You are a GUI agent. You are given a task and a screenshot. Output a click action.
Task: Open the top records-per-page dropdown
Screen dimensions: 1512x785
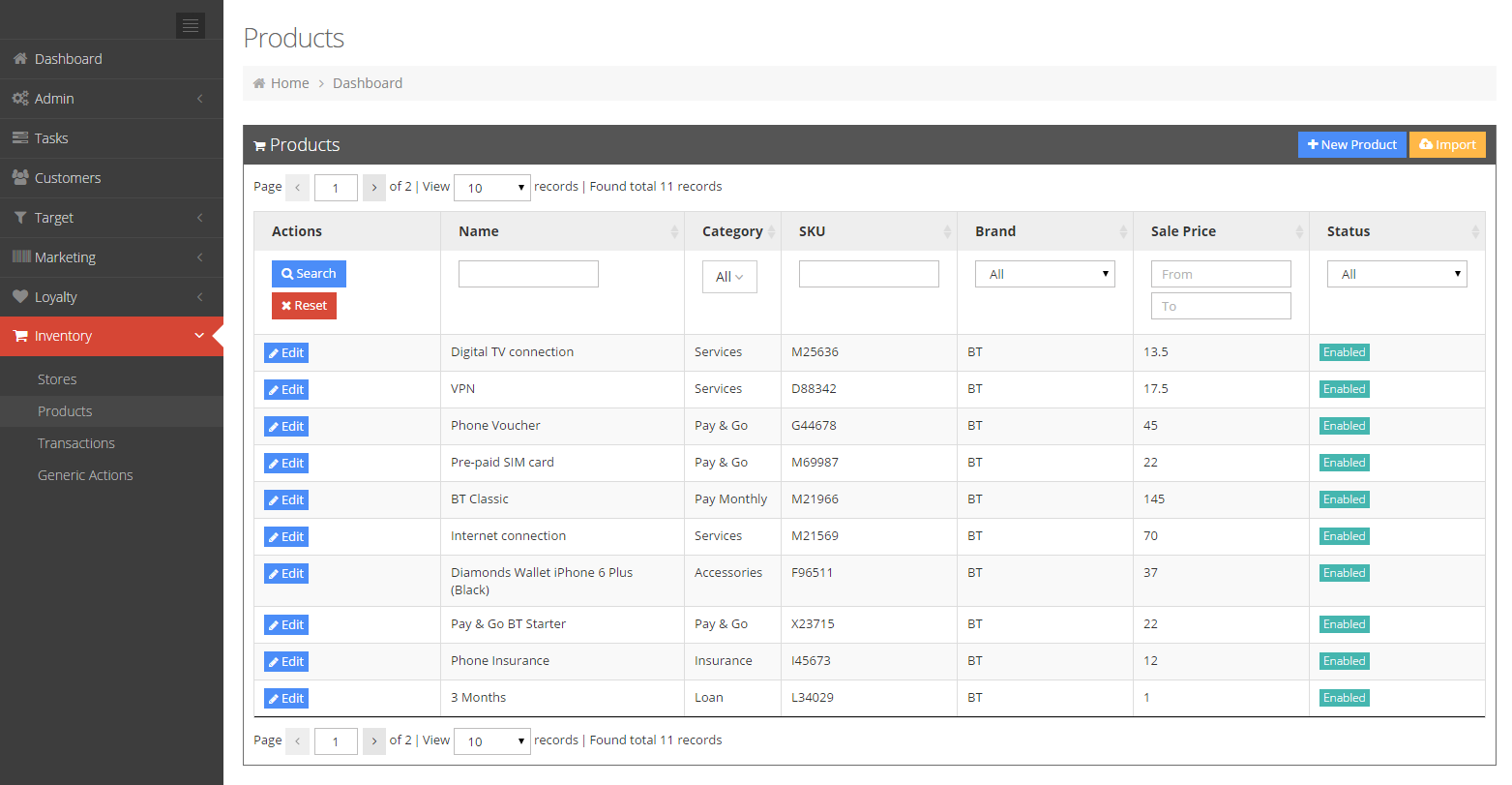[x=491, y=188]
